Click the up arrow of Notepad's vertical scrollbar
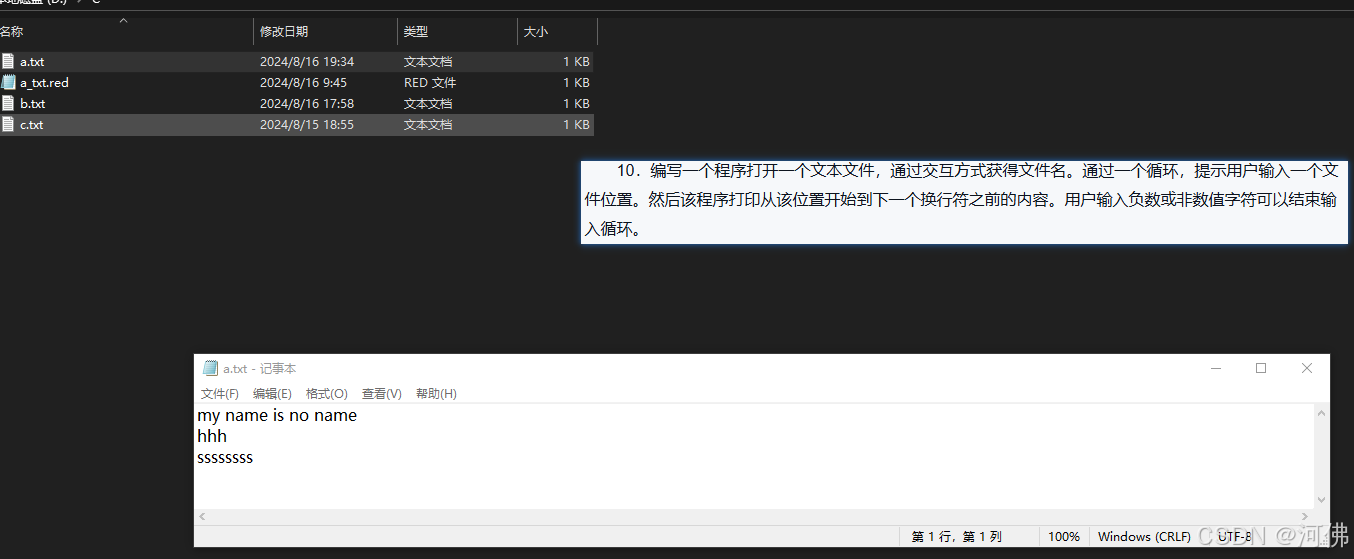 click(x=1322, y=412)
